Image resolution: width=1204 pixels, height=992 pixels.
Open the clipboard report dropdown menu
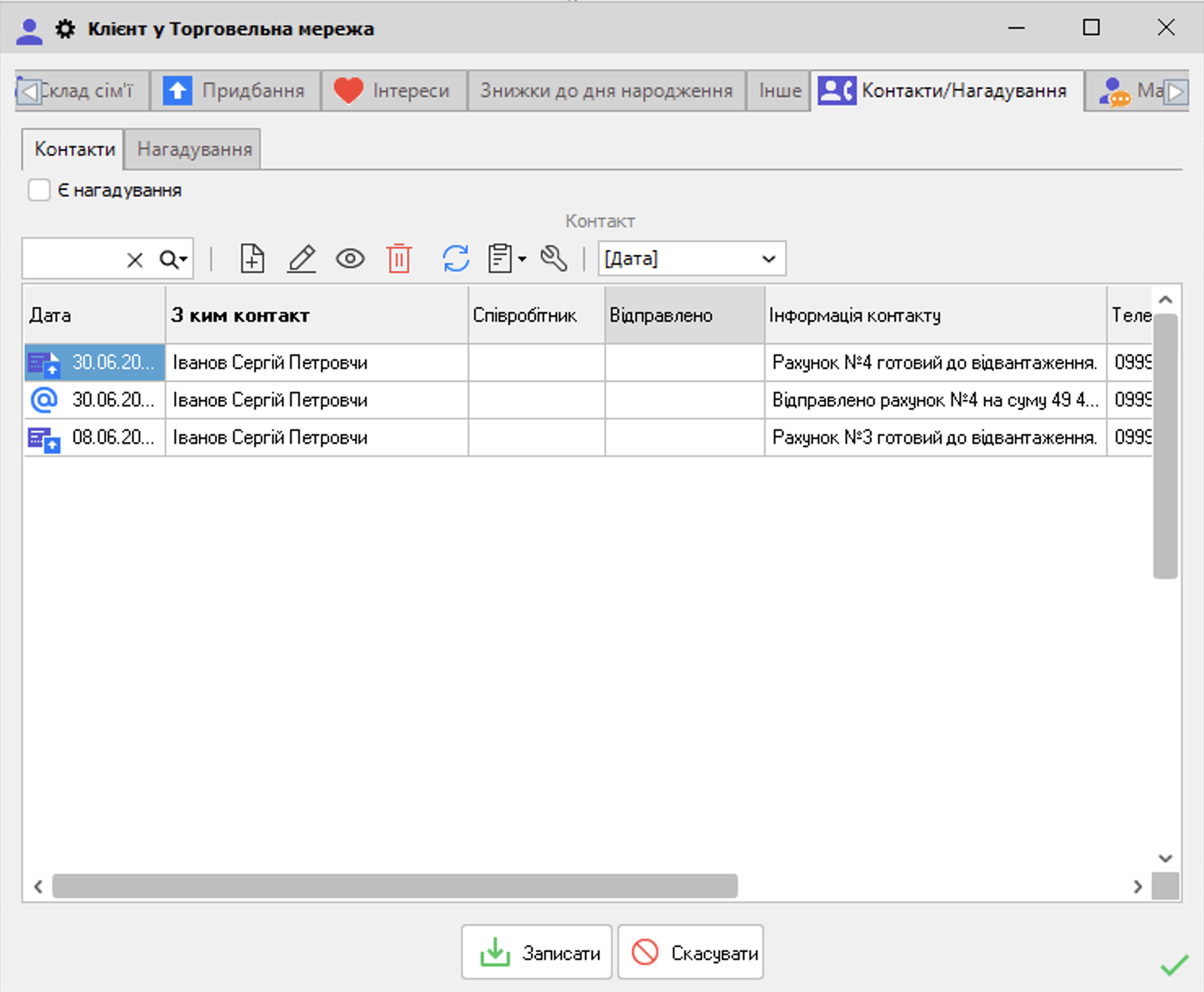click(507, 259)
